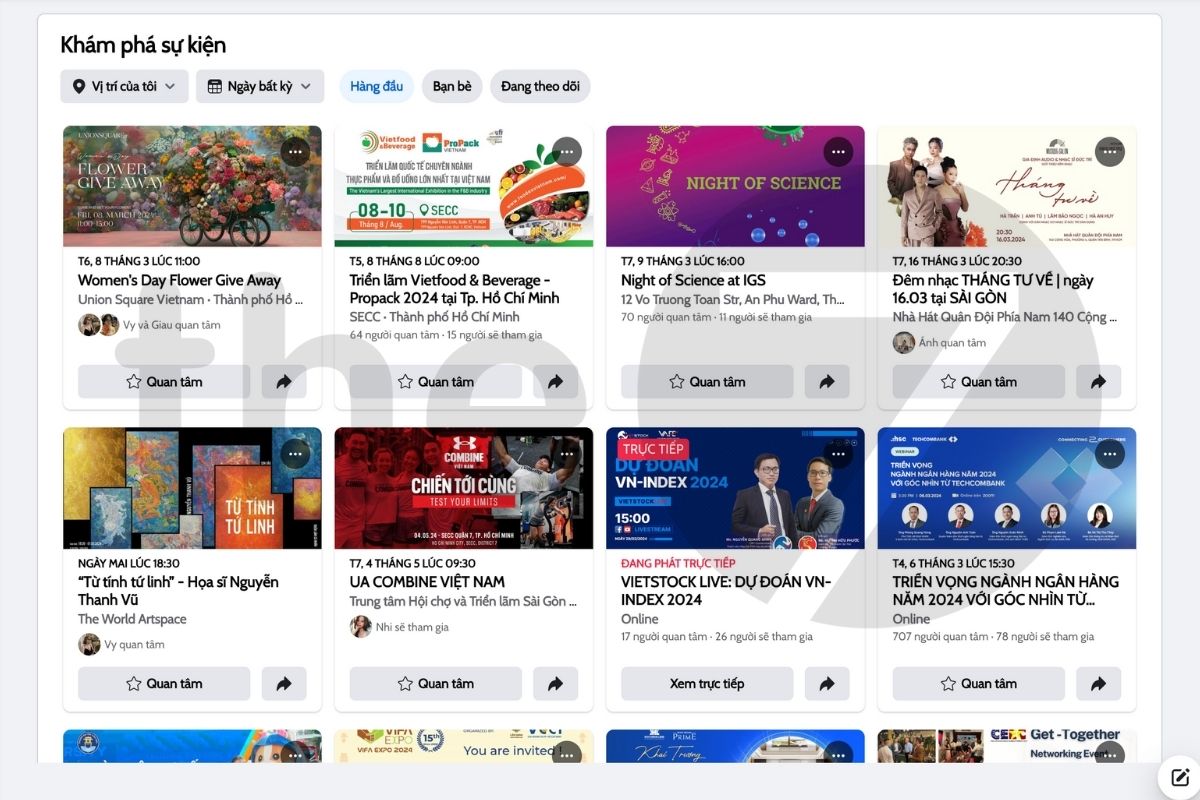Image resolution: width=1200 pixels, height=800 pixels.
Task: Click Xem trực tiếp for VIETSTOCK LIVE
Action: 707,683
